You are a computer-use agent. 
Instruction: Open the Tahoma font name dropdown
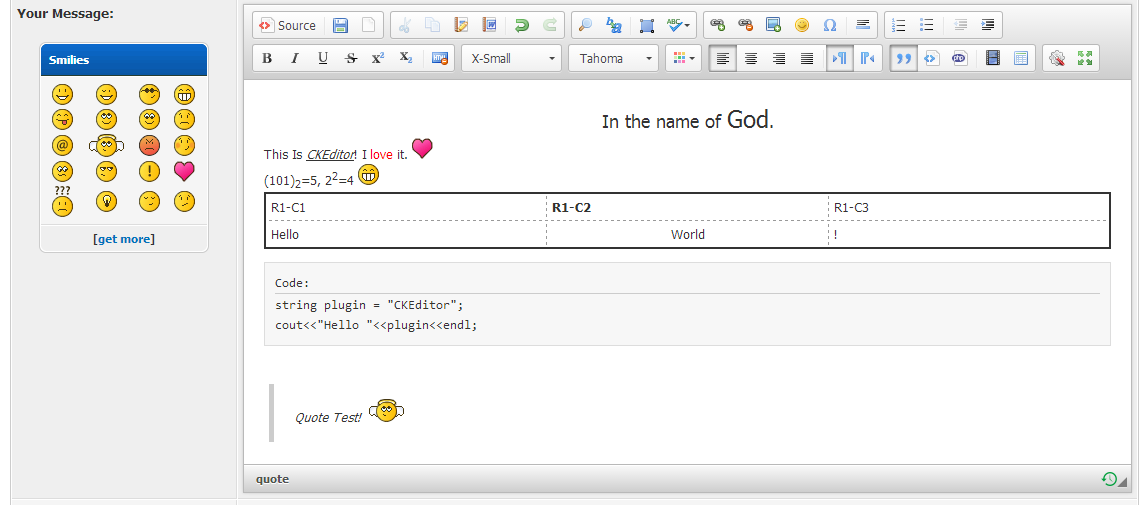pyautogui.click(x=614, y=59)
